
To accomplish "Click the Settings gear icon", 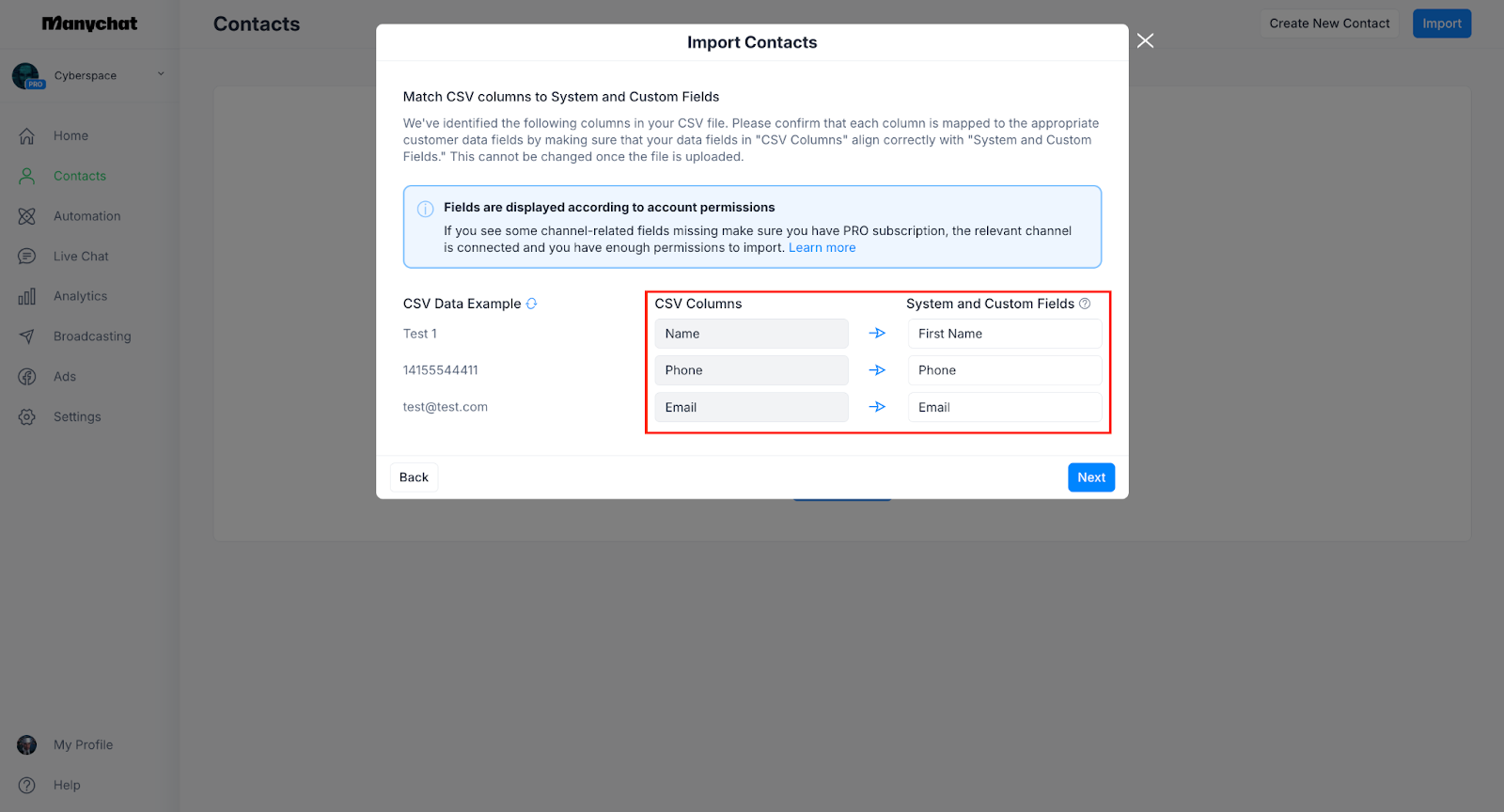I will click(27, 417).
